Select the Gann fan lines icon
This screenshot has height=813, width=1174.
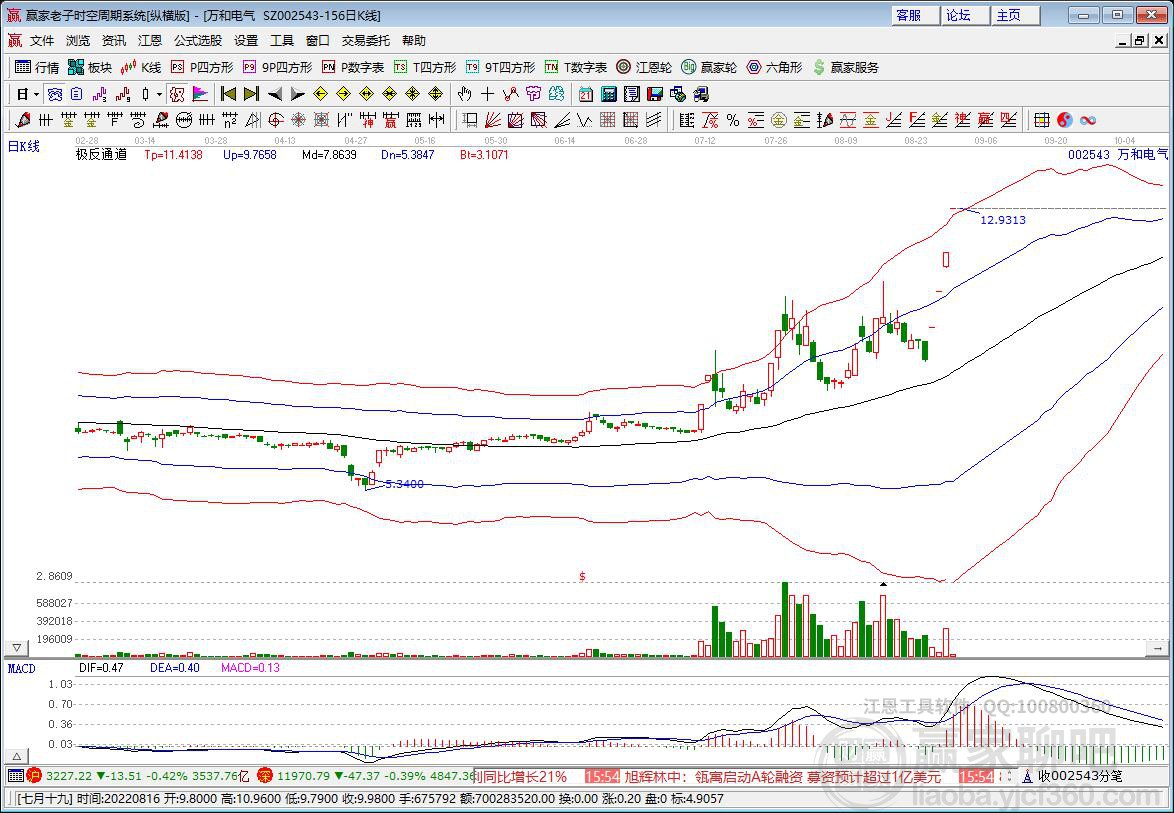pos(493,120)
